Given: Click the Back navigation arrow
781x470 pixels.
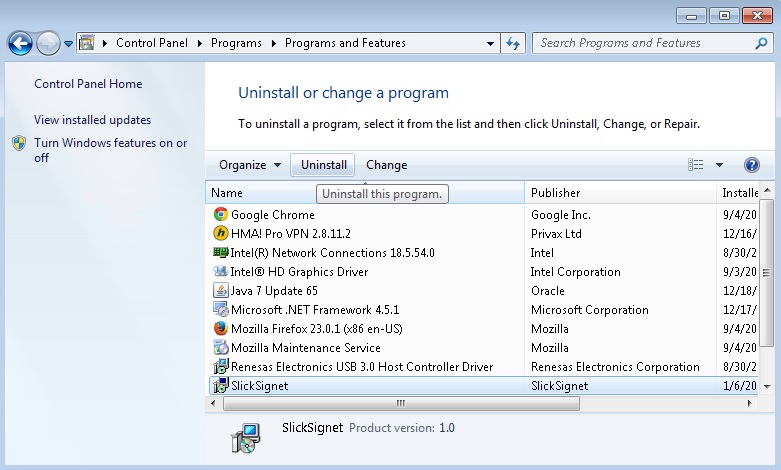Looking at the screenshot, I should 20,44.
